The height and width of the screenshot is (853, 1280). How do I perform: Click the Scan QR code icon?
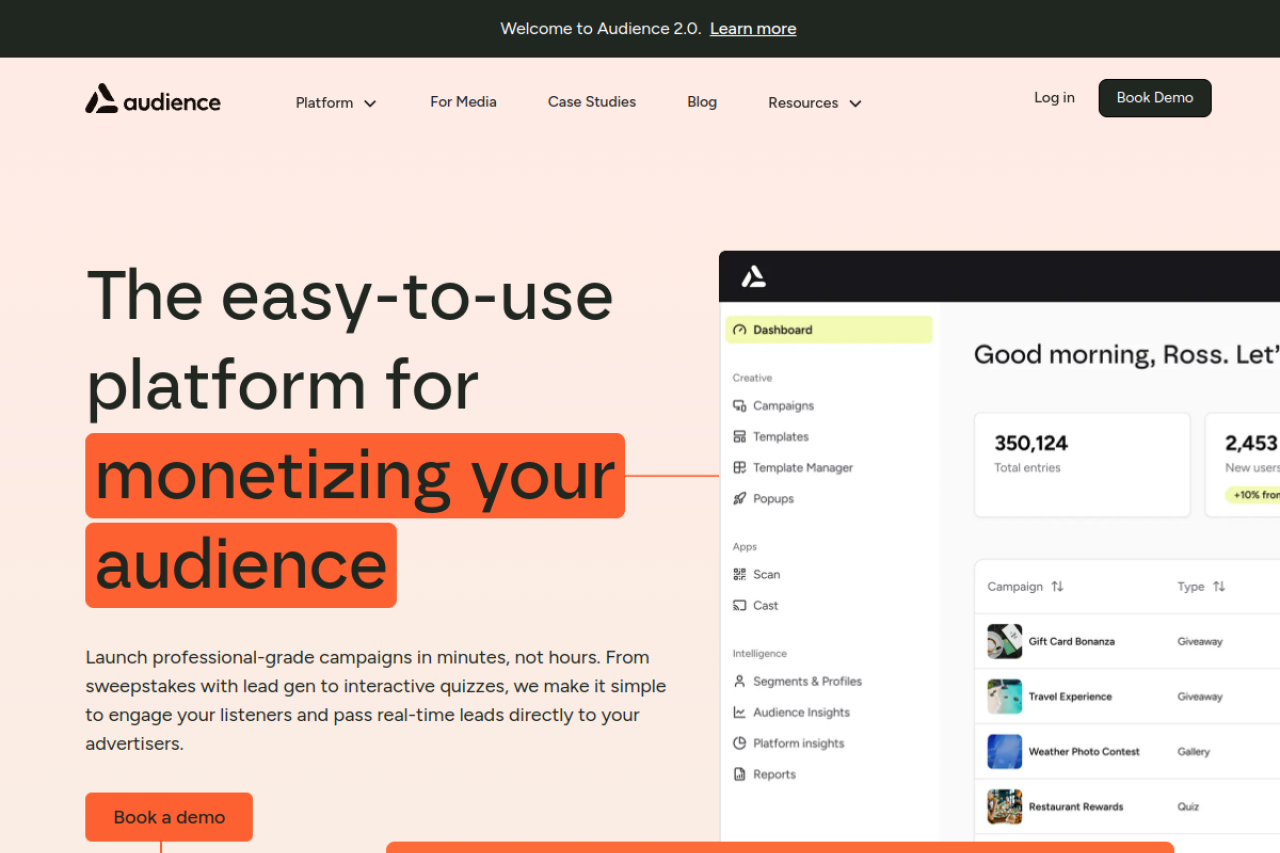tap(740, 575)
